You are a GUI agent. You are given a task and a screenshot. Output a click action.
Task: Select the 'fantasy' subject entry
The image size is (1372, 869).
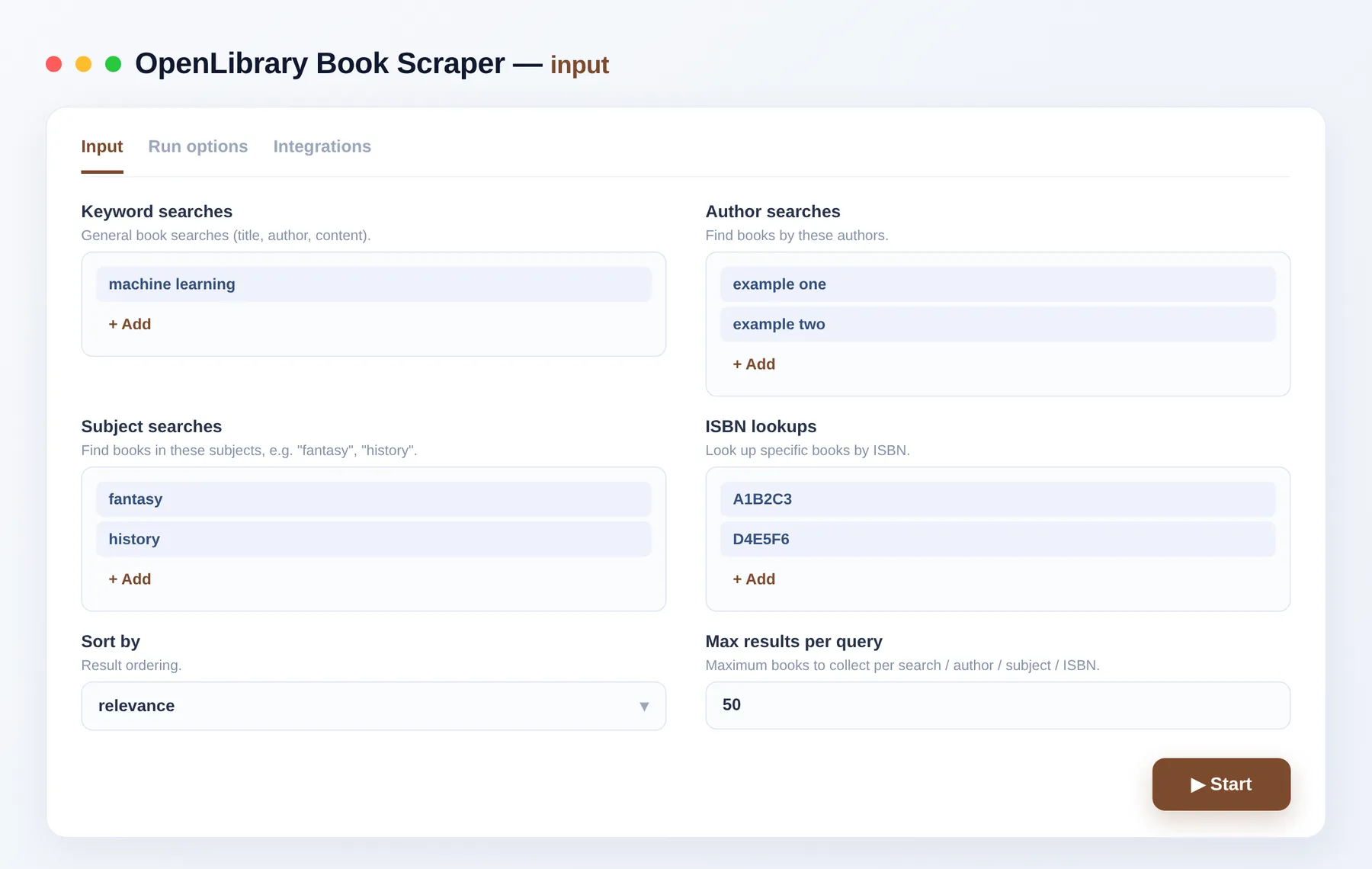click(373, 499)
